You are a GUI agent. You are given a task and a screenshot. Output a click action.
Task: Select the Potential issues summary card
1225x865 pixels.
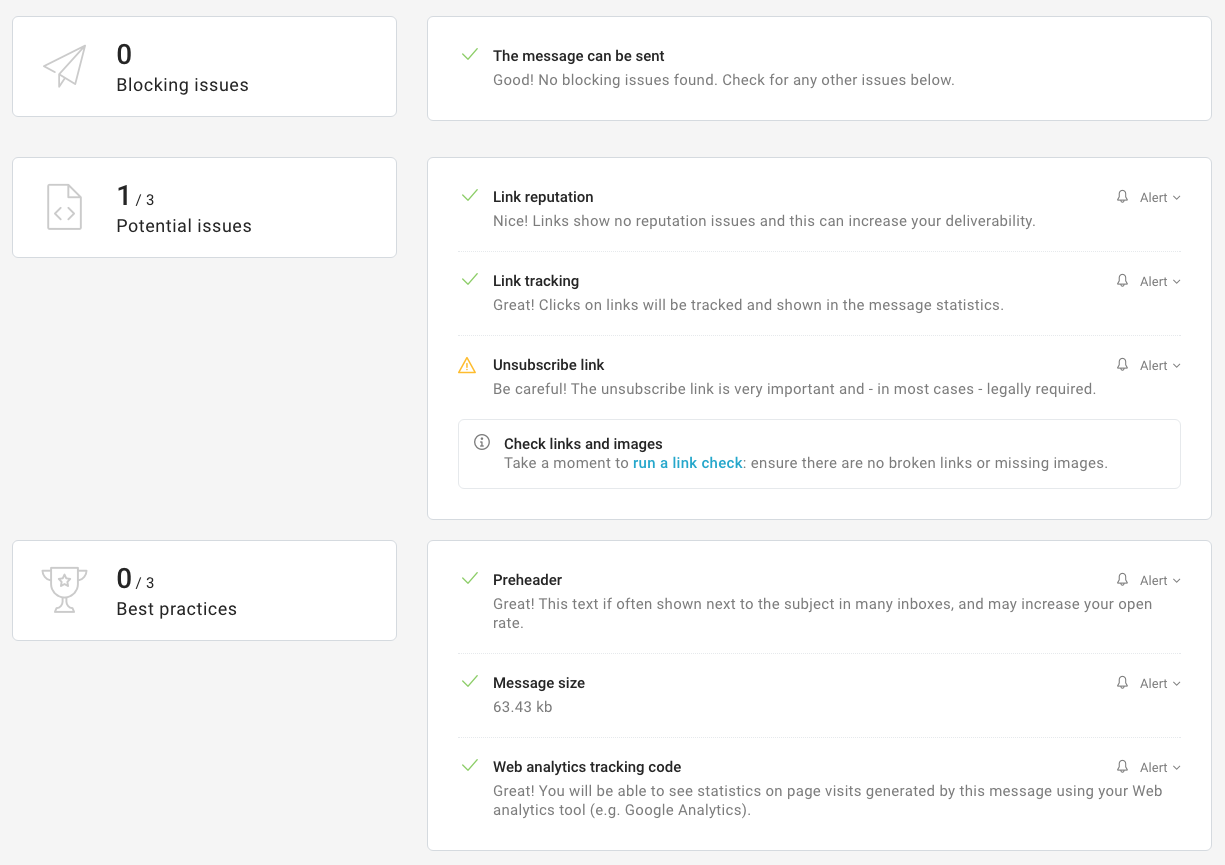(204, 207)
